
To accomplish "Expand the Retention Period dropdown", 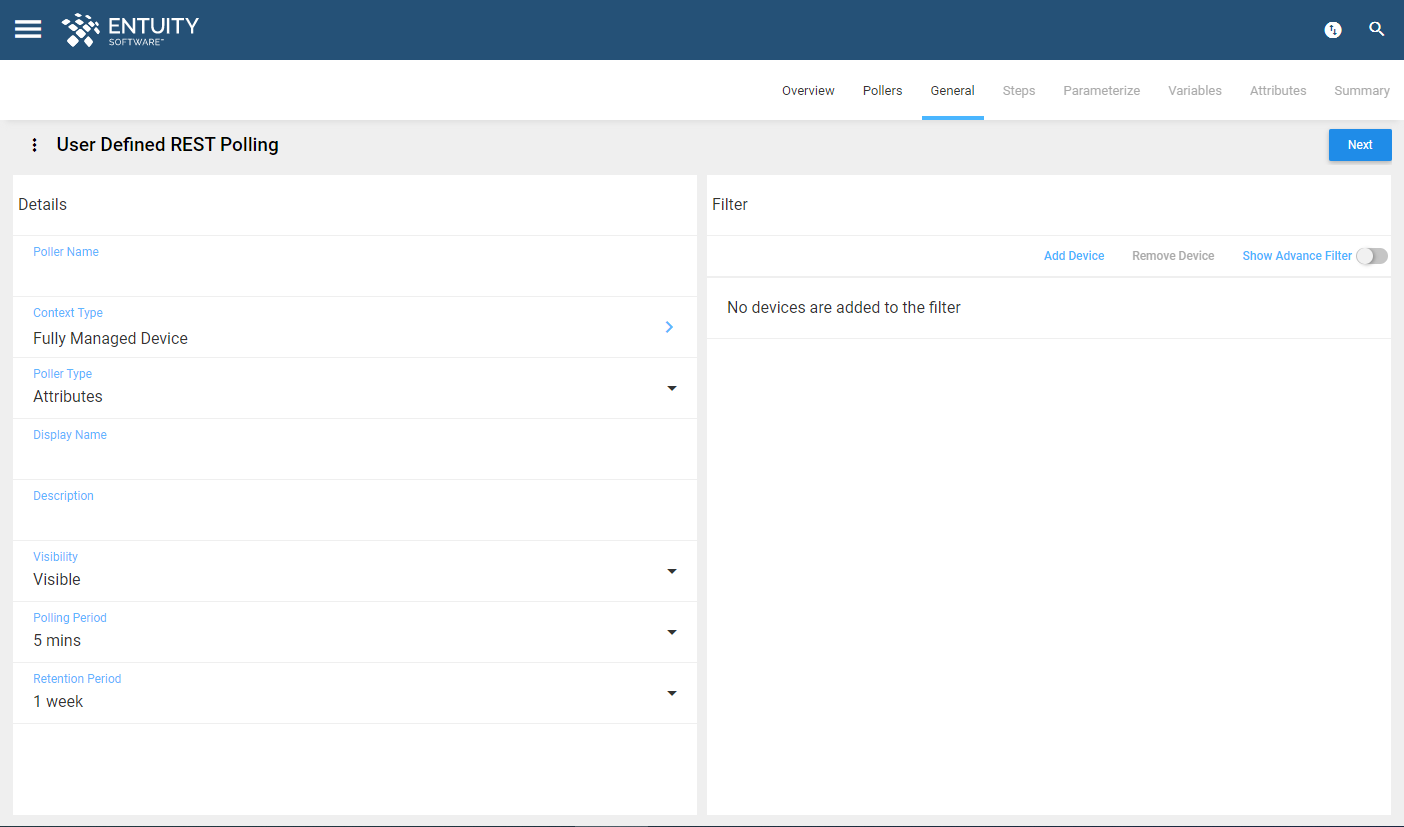I will click(x=672, y=693).
